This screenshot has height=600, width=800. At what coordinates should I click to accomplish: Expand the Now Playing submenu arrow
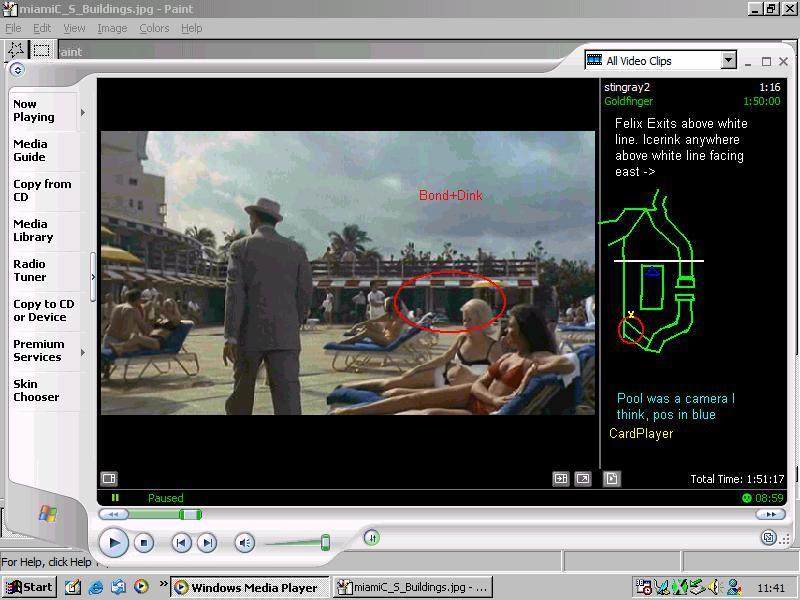[x=83, y=112]
